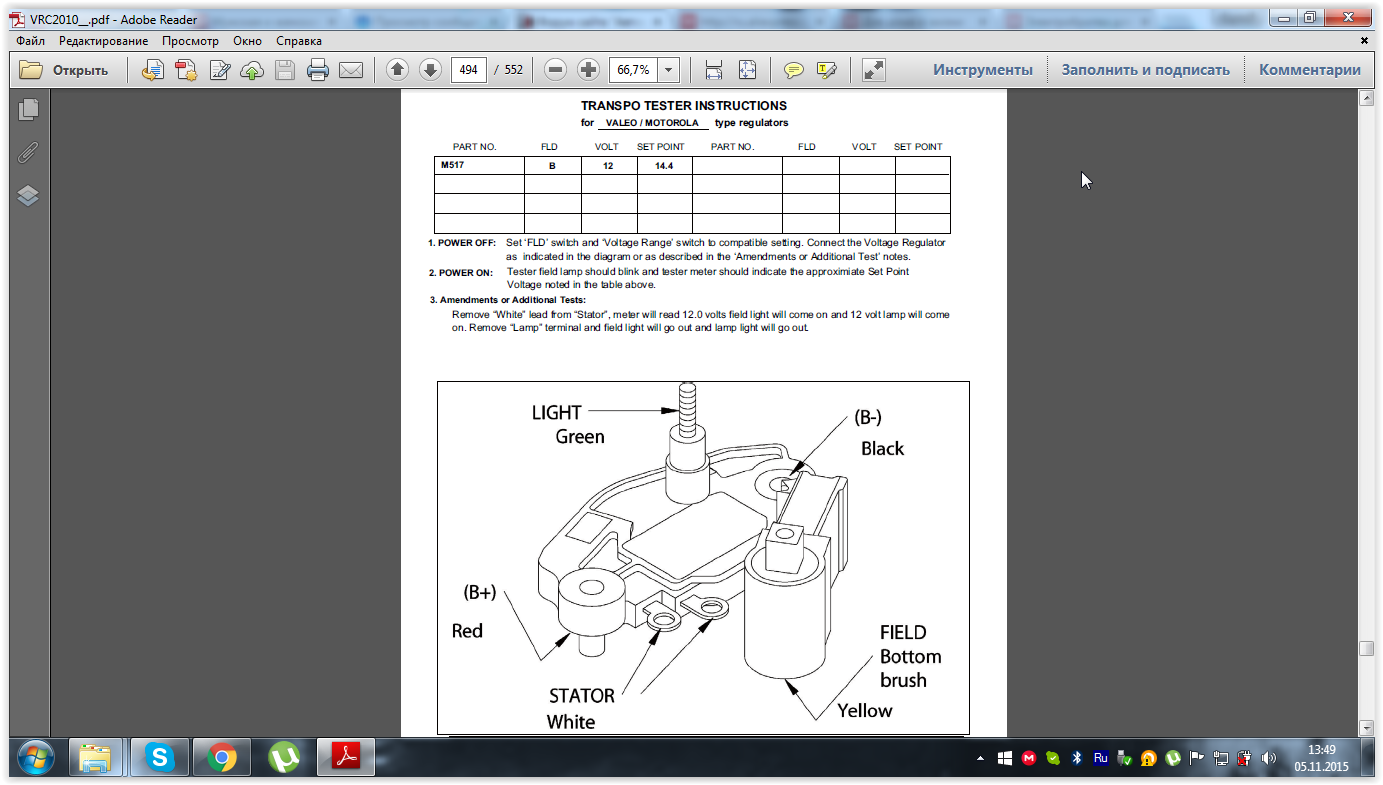The width and height of the screenshot is (1383, 785).
Task: Click the Open folder icon in the toolbar
Action: (31, 70)
